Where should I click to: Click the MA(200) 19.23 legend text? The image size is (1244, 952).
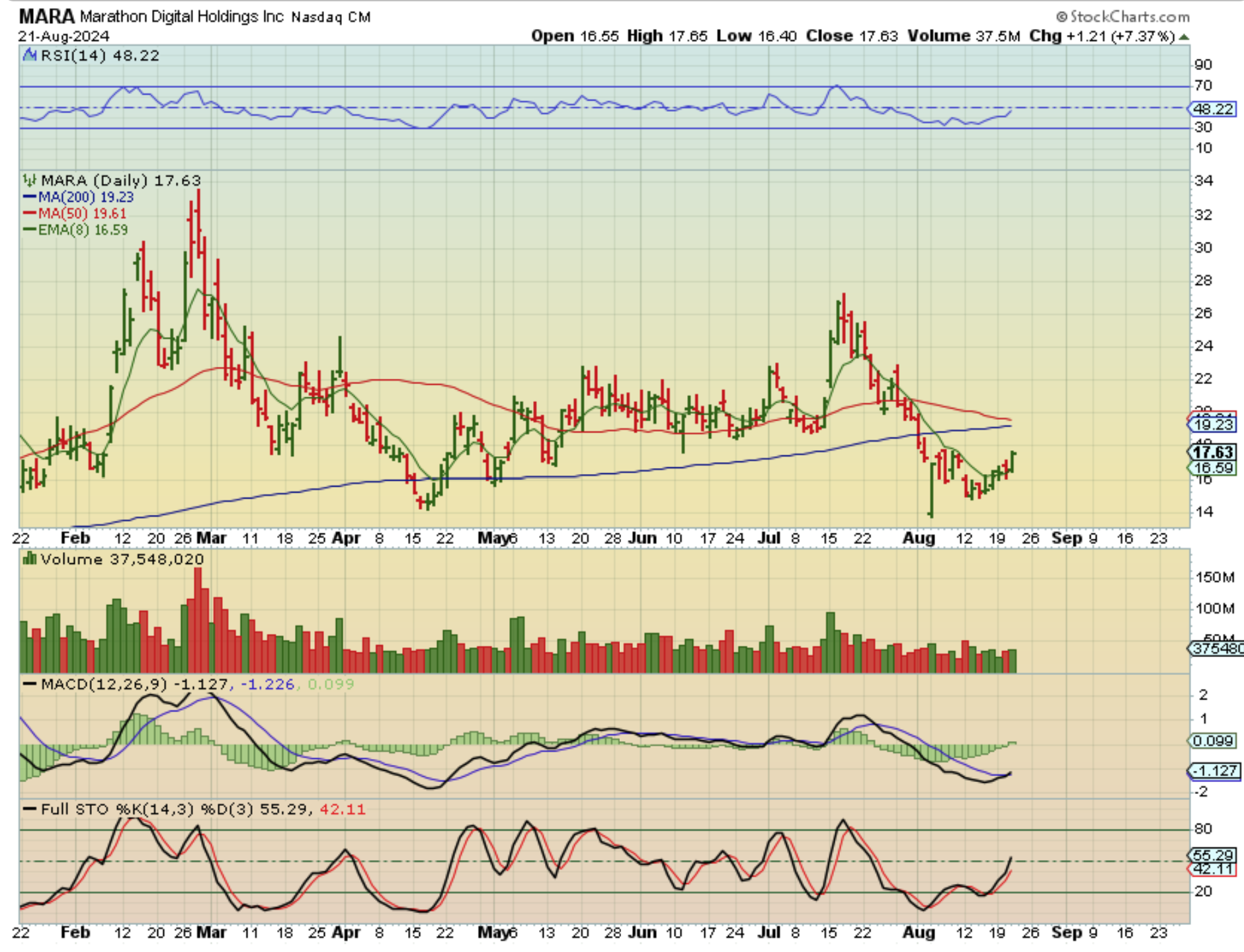86,197
